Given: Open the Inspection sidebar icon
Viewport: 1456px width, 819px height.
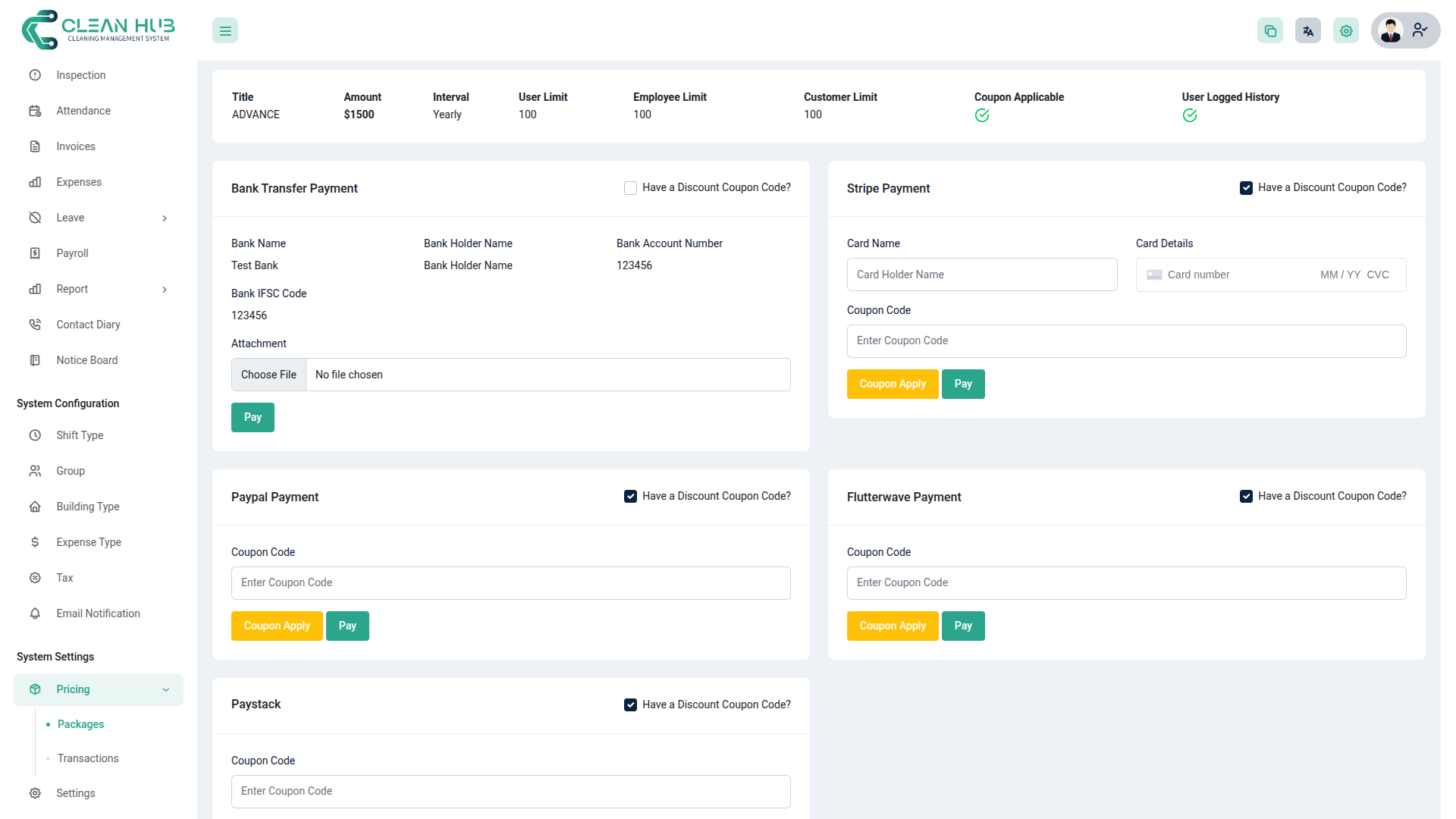Looking at the screenshot, I should pos(35,74).
